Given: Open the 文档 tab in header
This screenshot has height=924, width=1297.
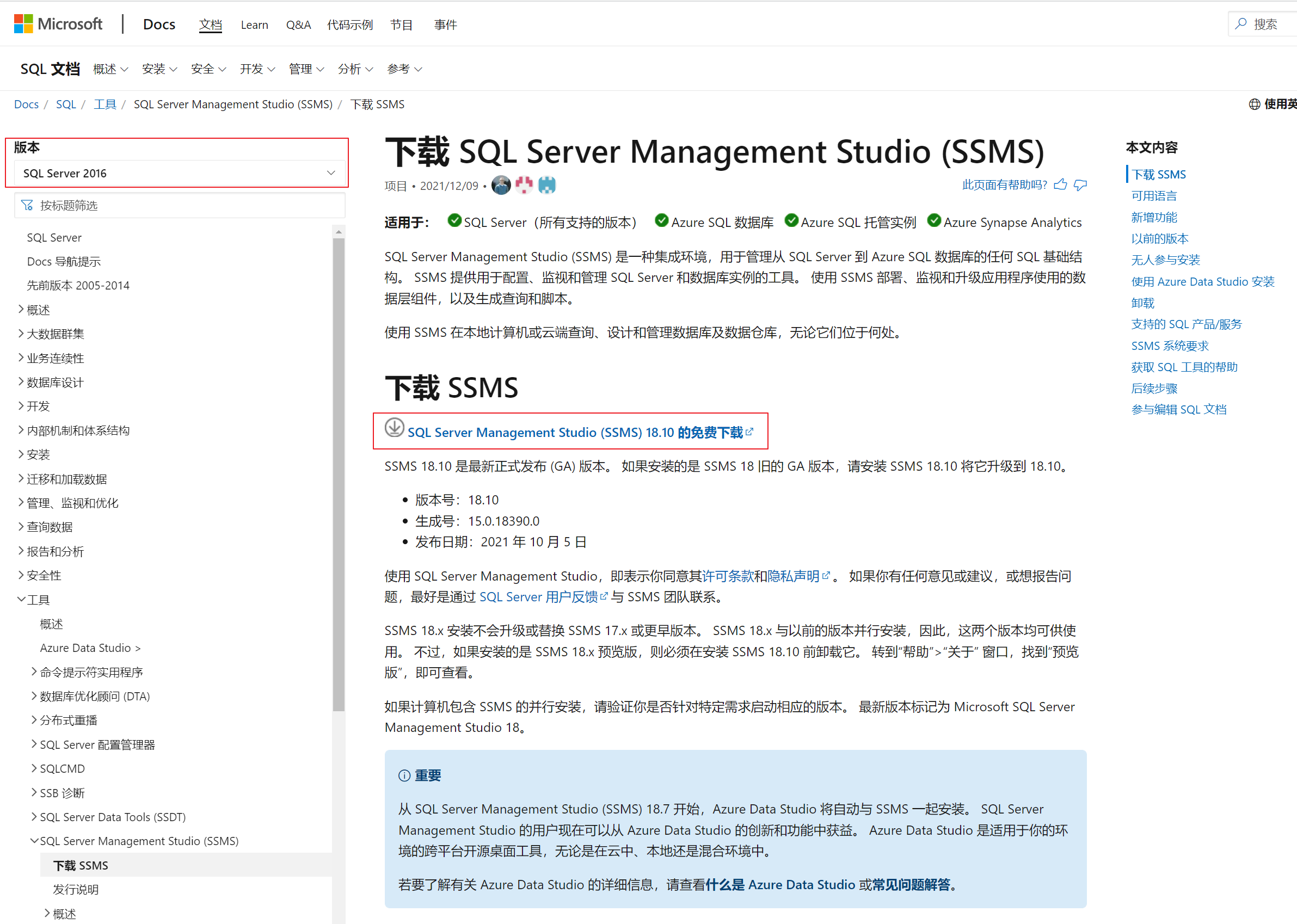Looking at the screenshot, I should point(211,24).
